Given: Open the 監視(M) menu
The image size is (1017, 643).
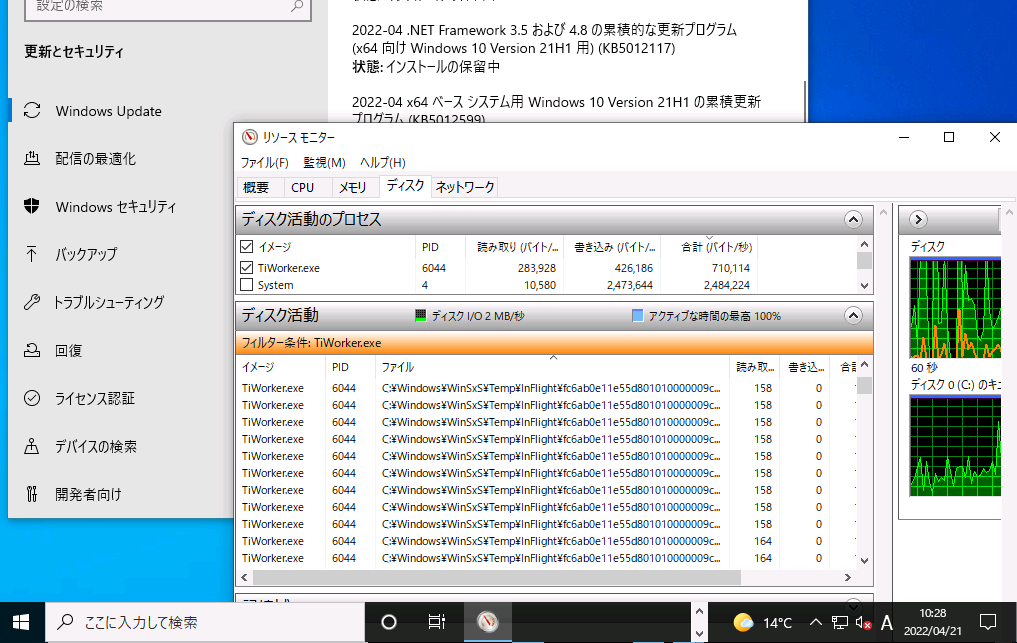Looking at the screenshot, I should pyautogui.click(x=324, y=163).
